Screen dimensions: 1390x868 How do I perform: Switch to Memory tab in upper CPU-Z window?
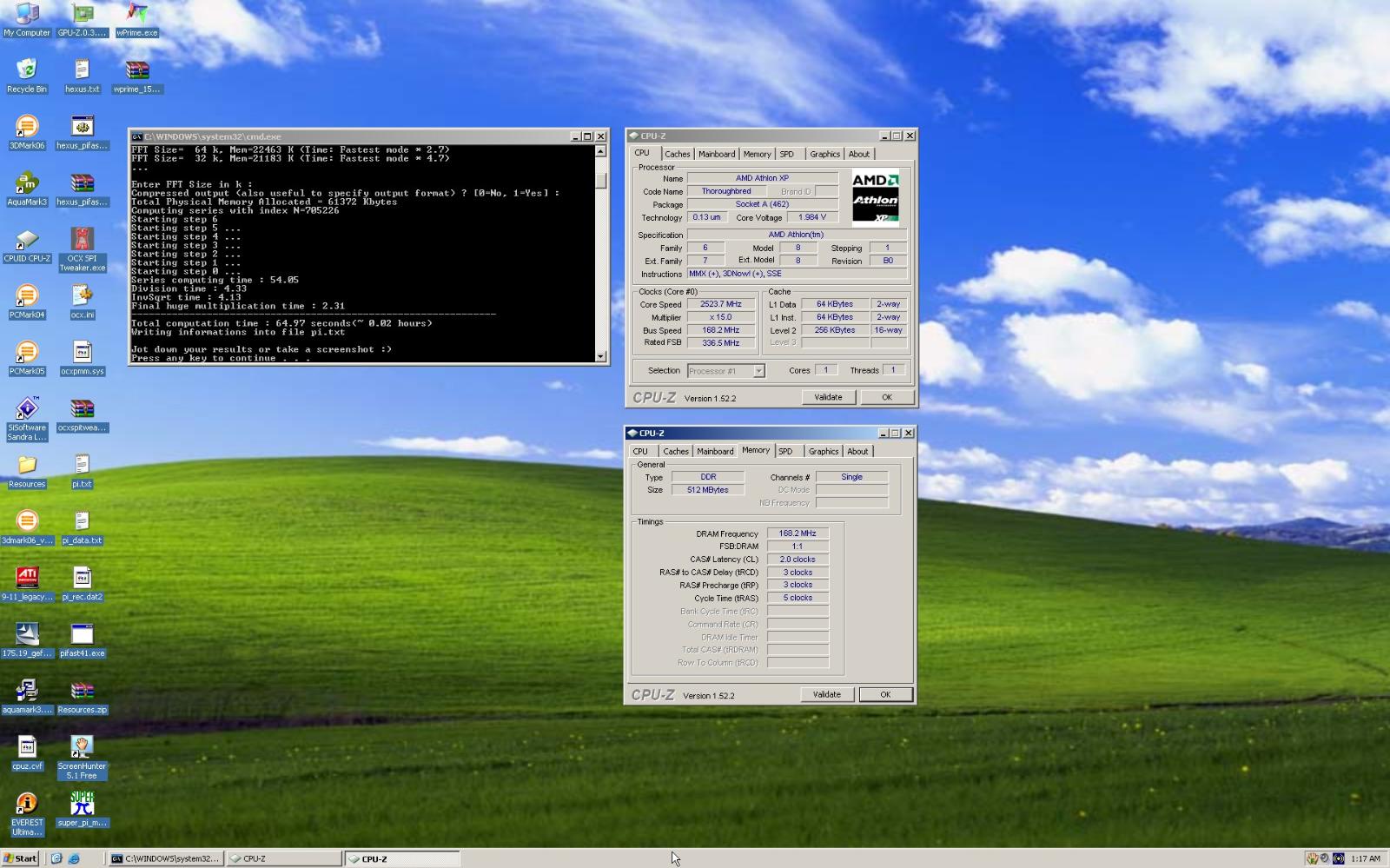coord(757,154)
